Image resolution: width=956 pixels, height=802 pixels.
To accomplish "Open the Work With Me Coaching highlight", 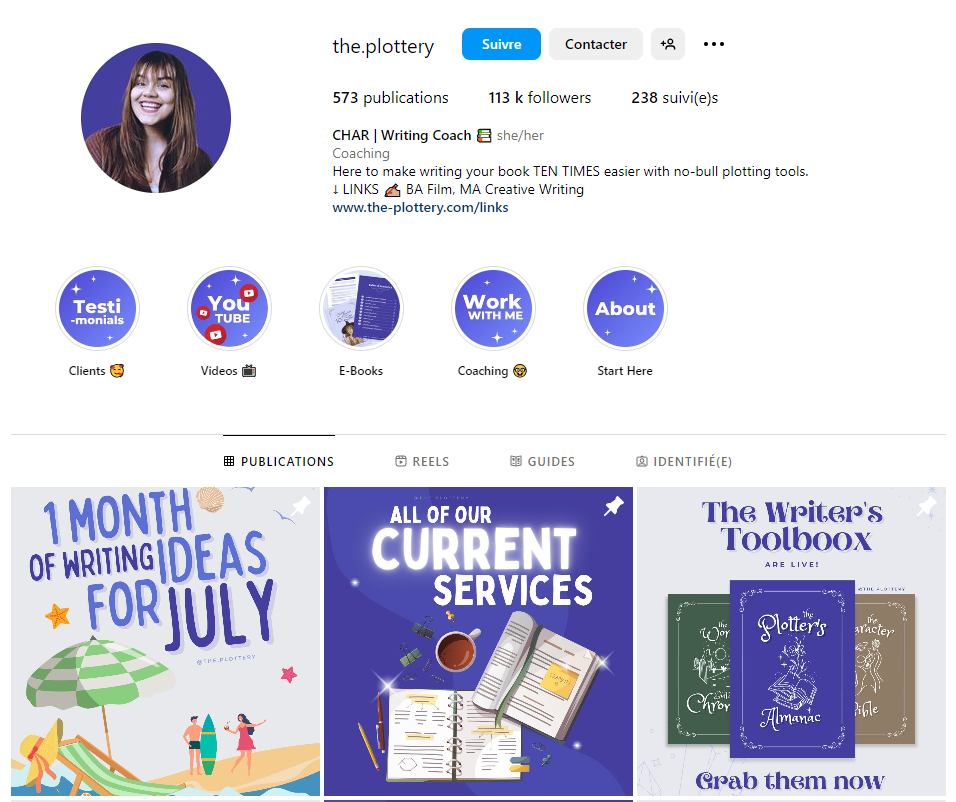I will coord(493,309).
